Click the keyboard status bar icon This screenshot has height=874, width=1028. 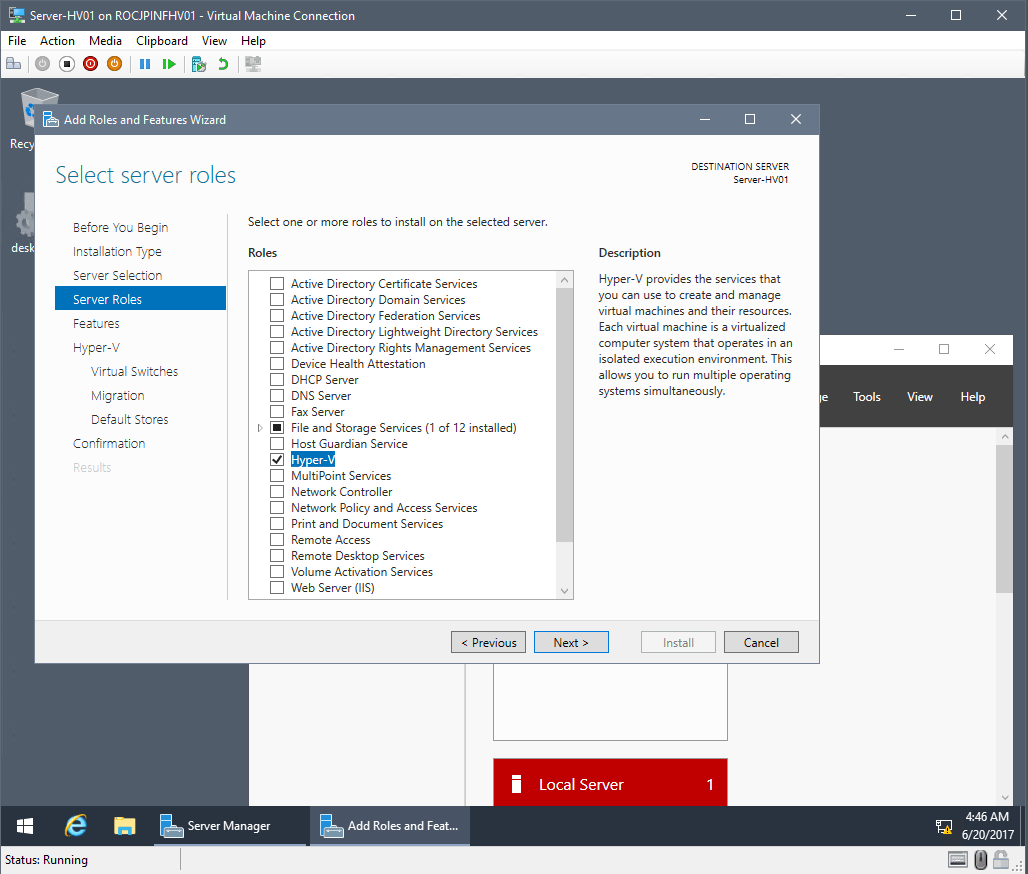coord(957,859)
